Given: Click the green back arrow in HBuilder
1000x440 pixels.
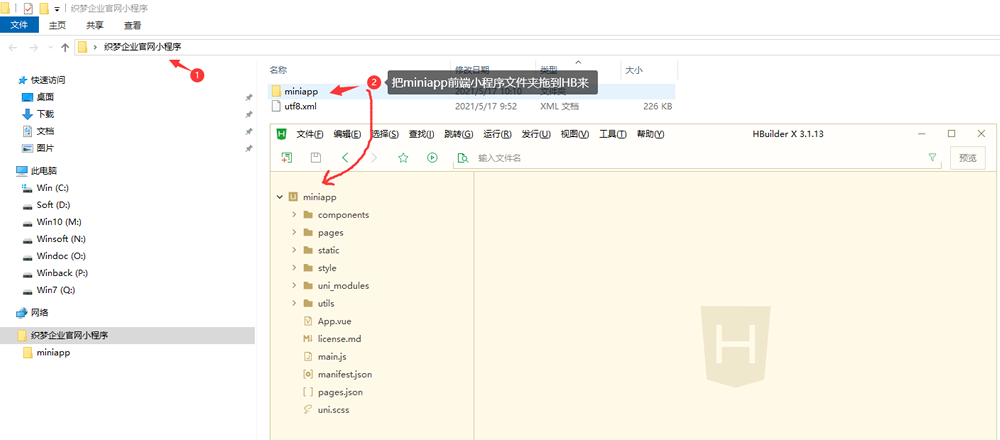Looking at the screenshot, I should click(x=345, y=158).
